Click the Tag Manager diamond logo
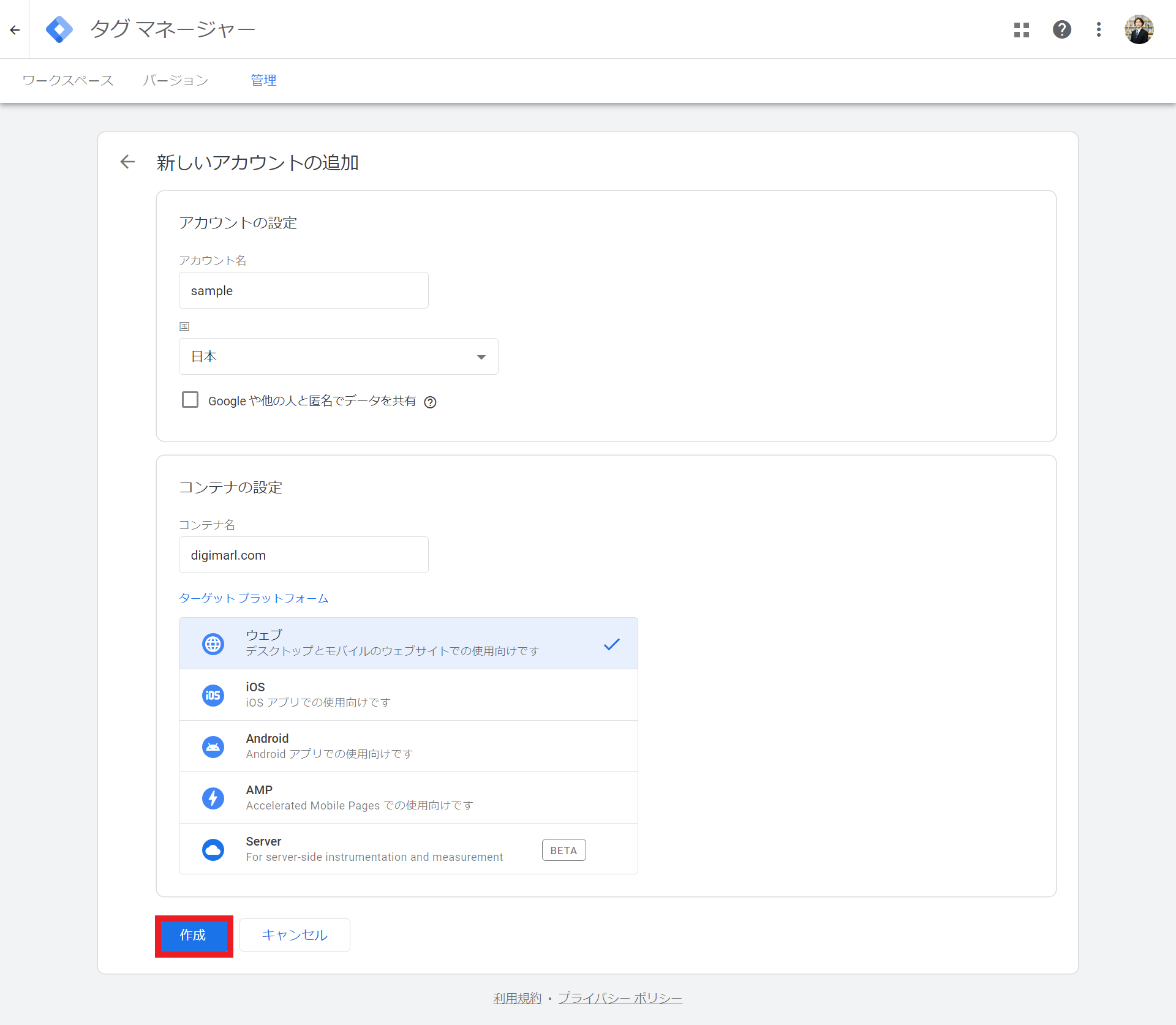Image resolution: width=1176 pixels, height=1025 pixels. (x=59, y=29)
